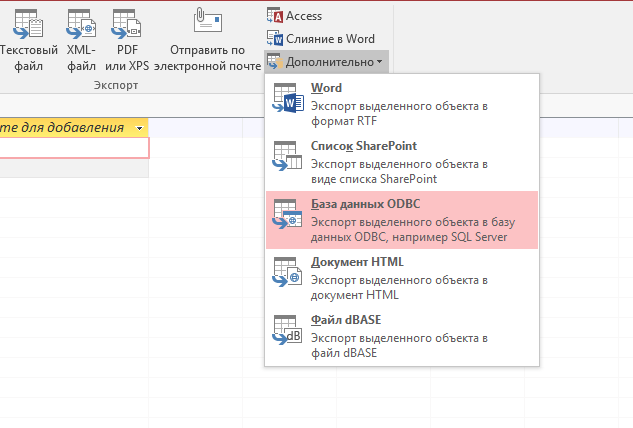The image size is (633, 428).
Task: Collapse the Дополнительно dropdown button
Action: (x=325, y=62)
